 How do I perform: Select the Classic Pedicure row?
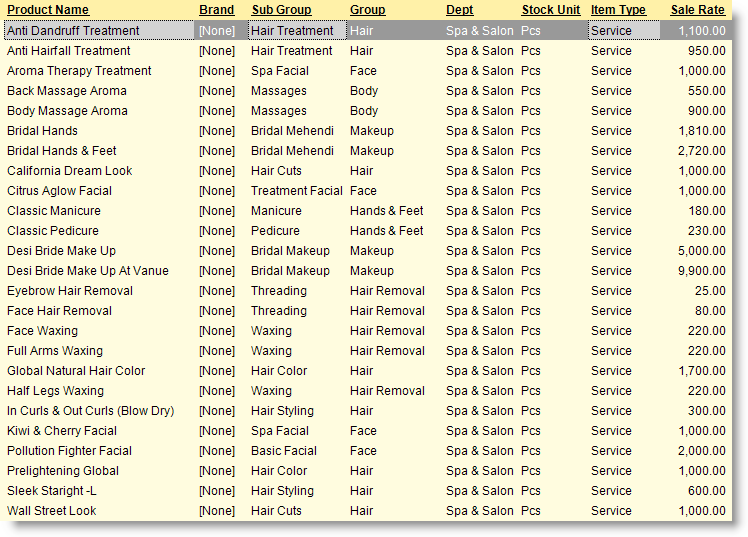coord(367,231)
